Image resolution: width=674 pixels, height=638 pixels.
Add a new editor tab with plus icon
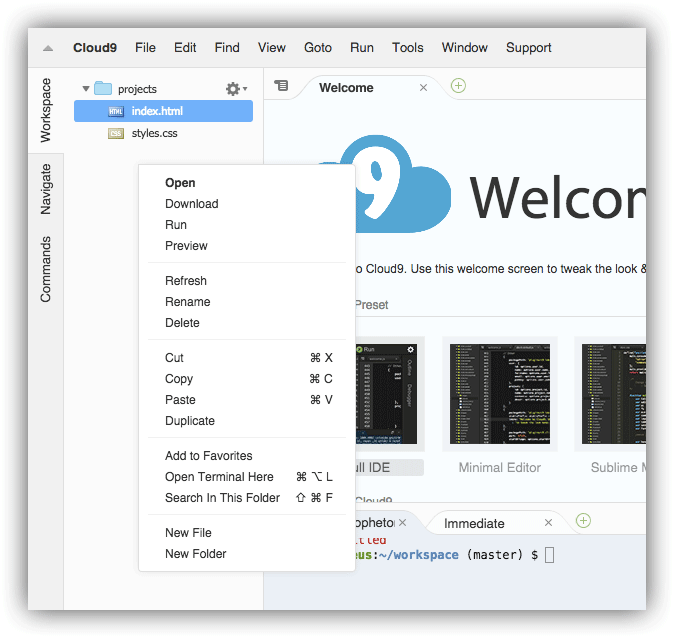click(x=458, y=86)
